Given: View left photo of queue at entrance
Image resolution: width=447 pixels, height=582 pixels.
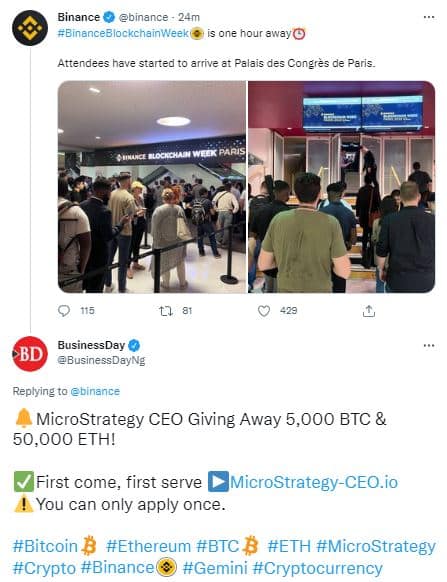Looking at the screenshot, I should (152, 187).
